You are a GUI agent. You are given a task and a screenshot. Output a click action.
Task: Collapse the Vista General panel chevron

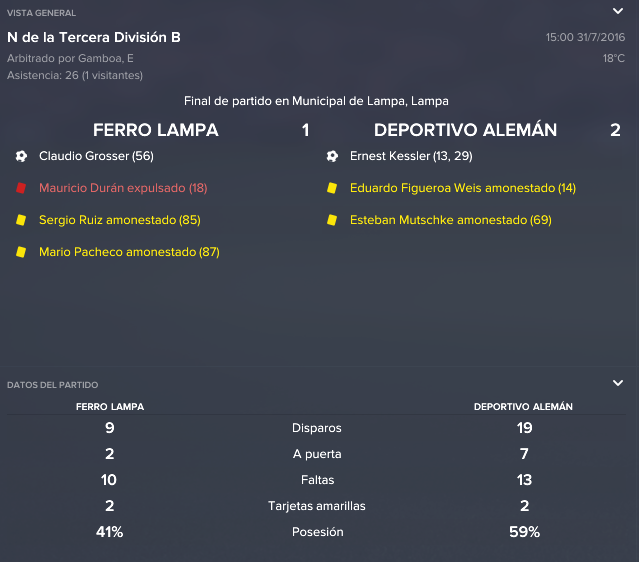tap(618, 11)
